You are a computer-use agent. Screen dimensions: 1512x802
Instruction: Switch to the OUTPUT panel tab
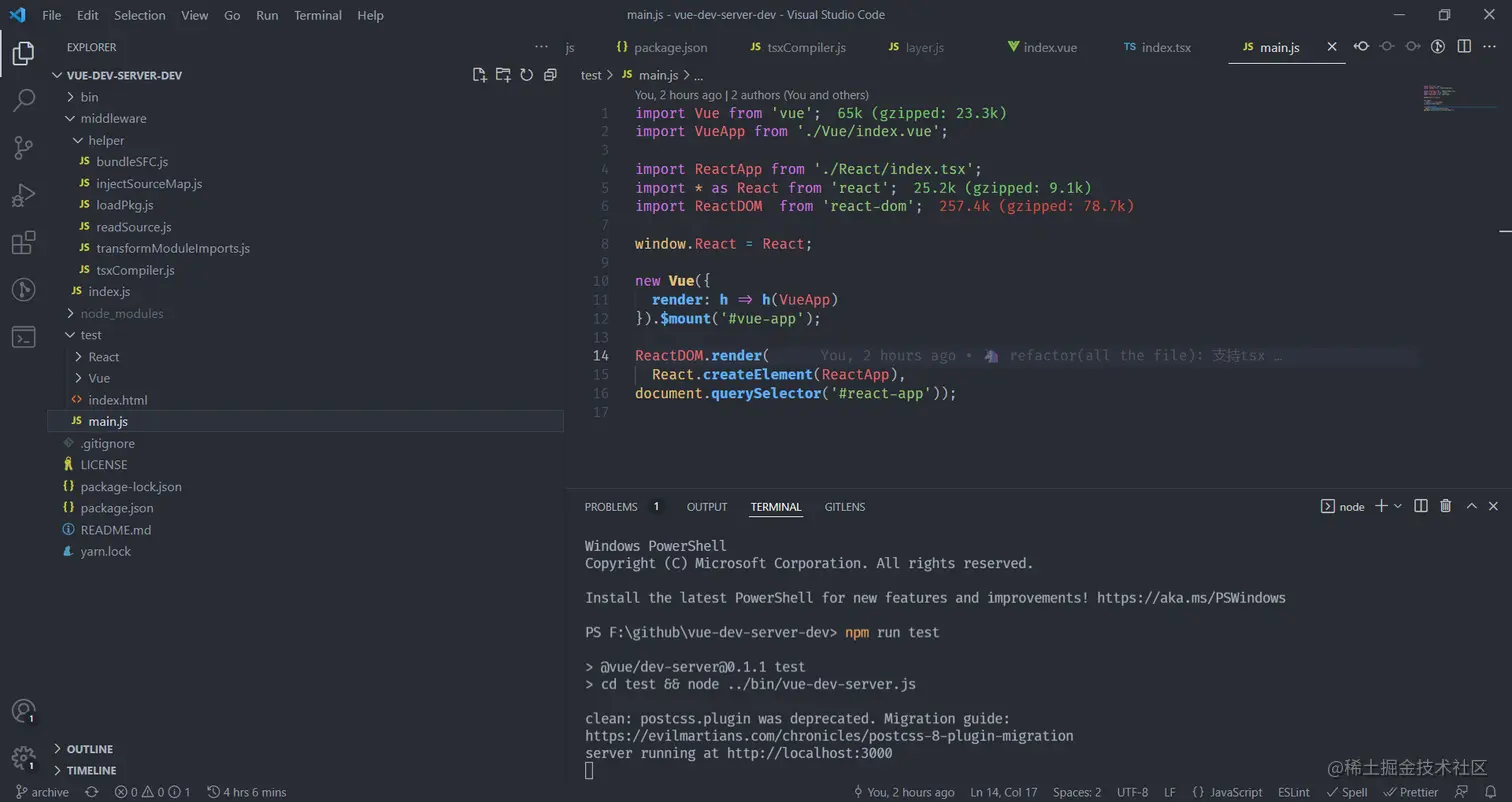pyautogui.click(x=707, y=506)
